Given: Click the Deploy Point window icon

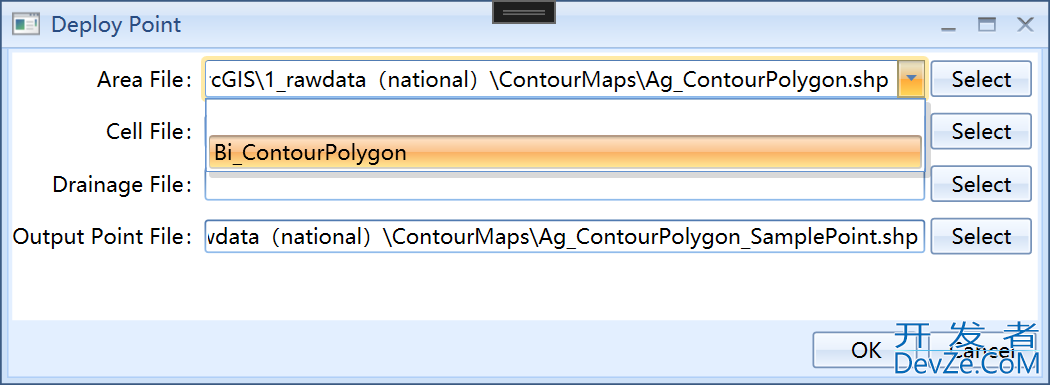Looking at the screenshot, I should click(26, 25).
